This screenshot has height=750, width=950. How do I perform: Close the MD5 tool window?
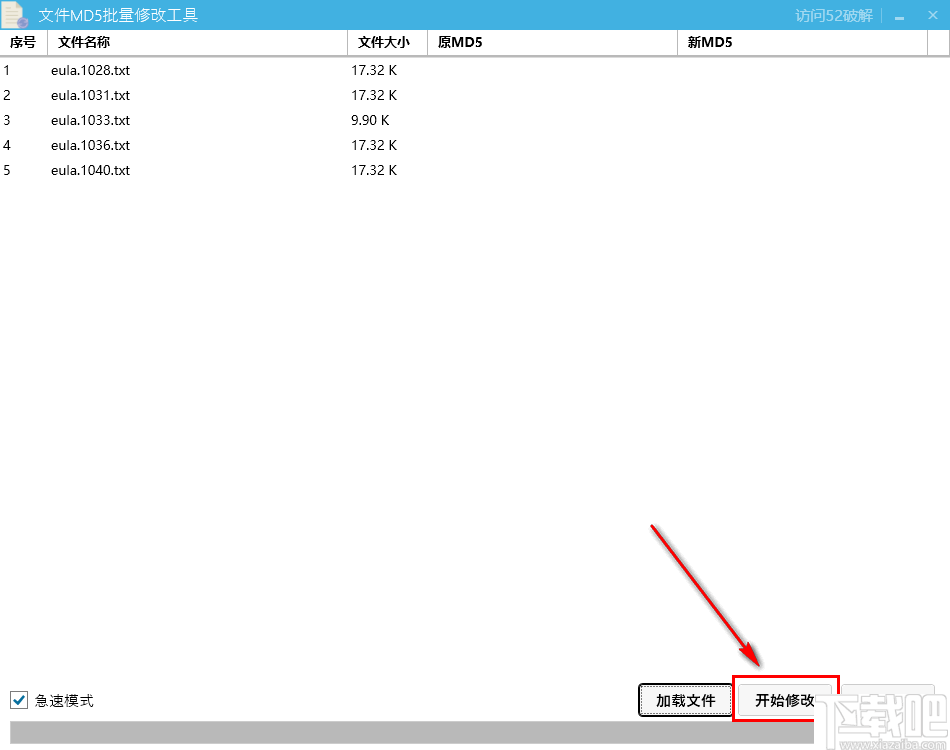tap(933, 16)
